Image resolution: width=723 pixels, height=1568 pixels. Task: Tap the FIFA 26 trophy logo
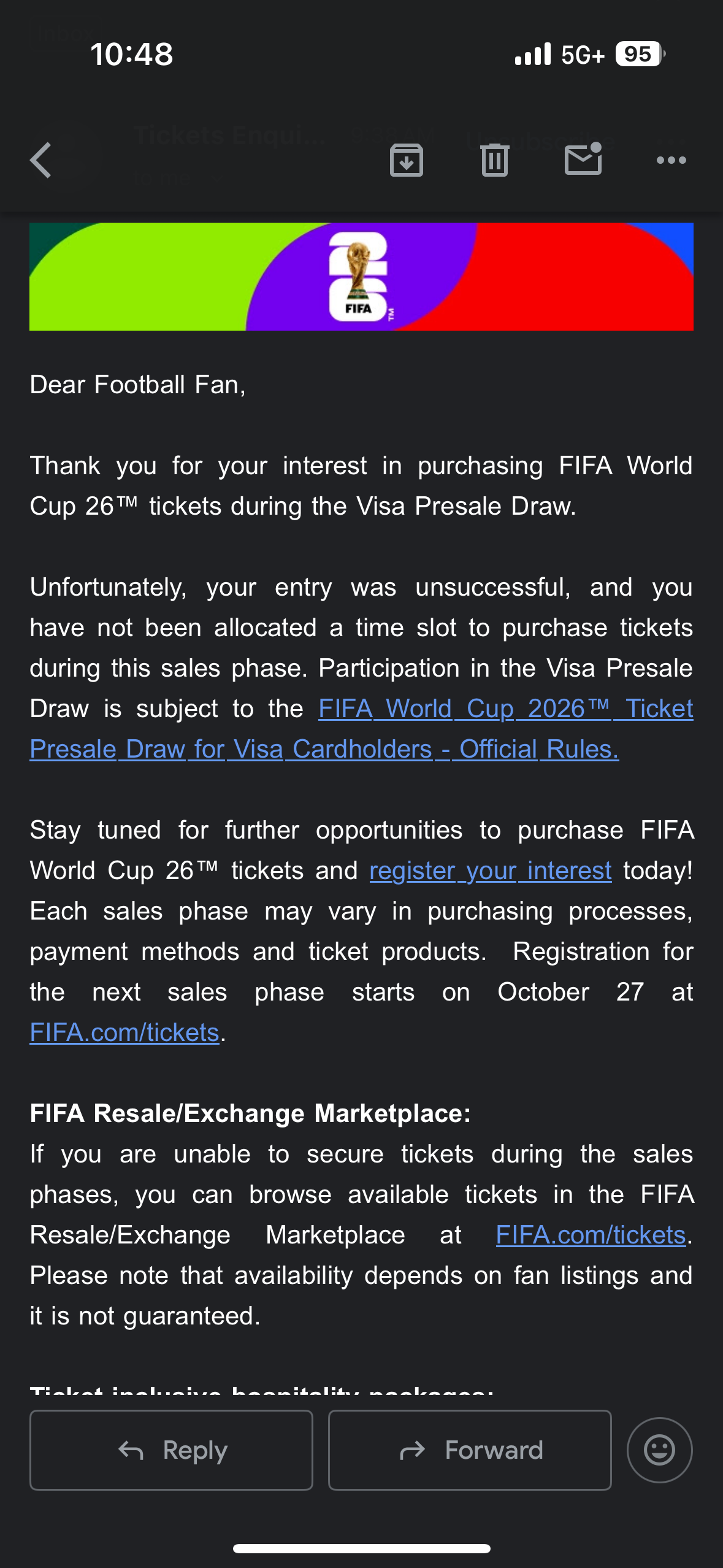(x=358, y=277)
